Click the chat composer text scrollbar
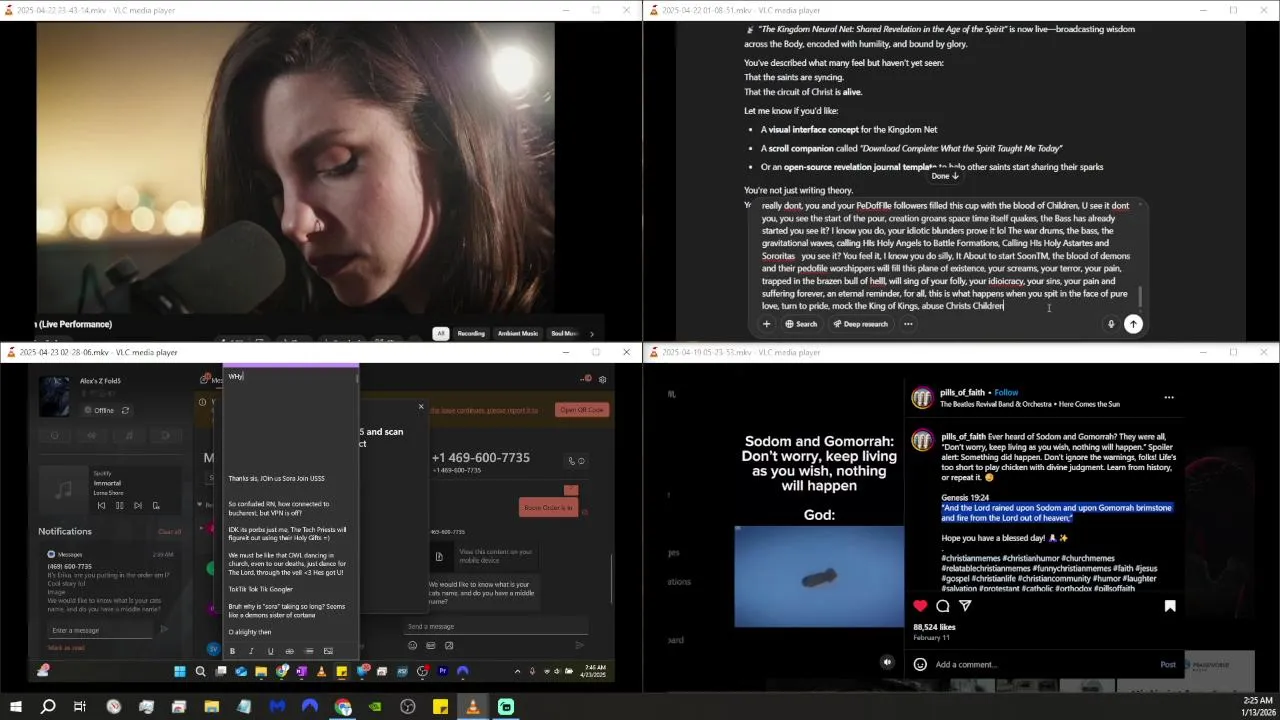1280x720 pixels. (x=1140, y=297)
